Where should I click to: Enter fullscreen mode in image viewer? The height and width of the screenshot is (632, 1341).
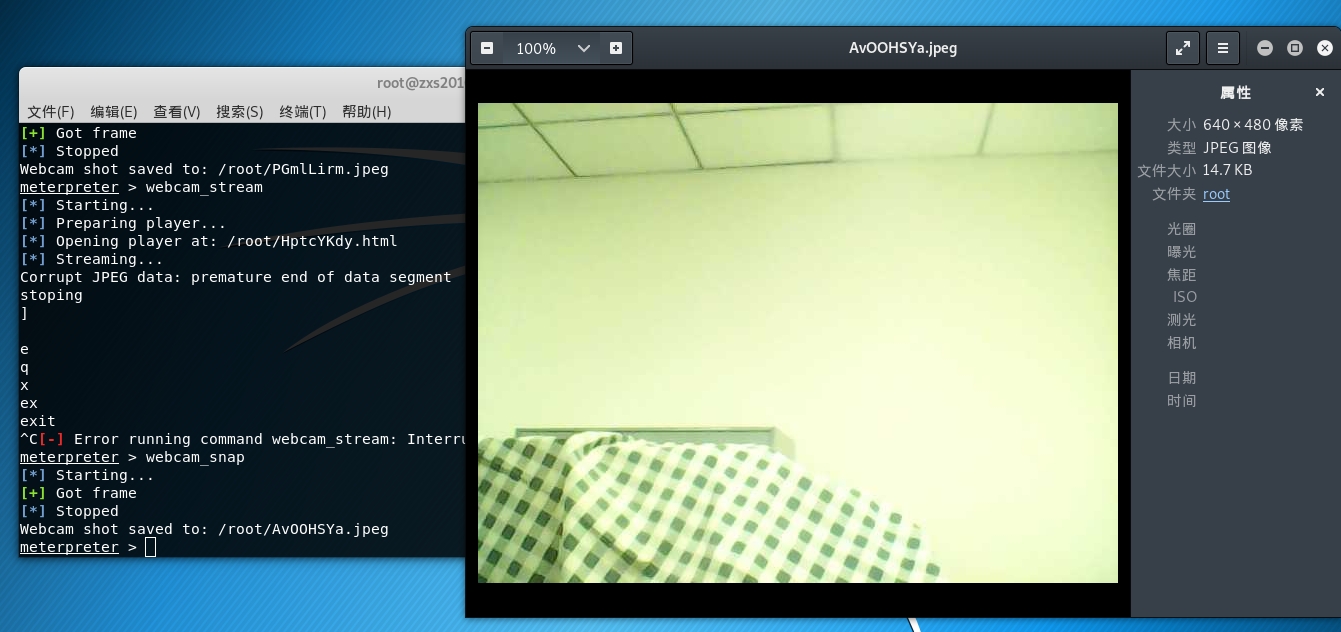[x=1182, y=47]
